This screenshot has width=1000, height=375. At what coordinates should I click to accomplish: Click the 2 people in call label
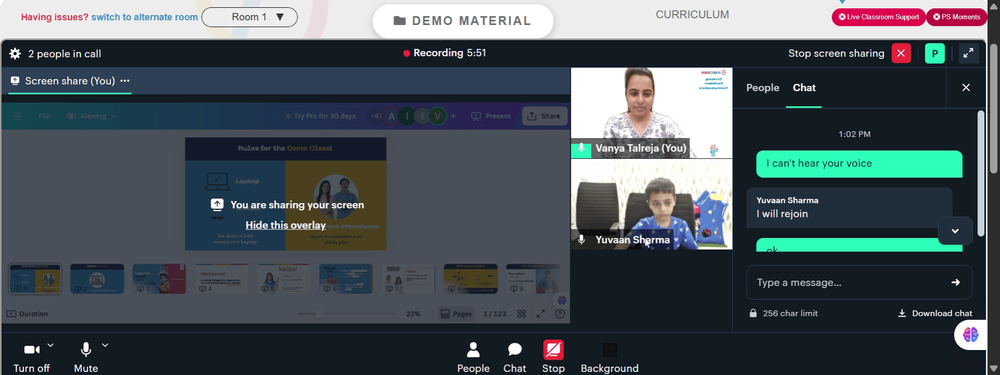64,54
